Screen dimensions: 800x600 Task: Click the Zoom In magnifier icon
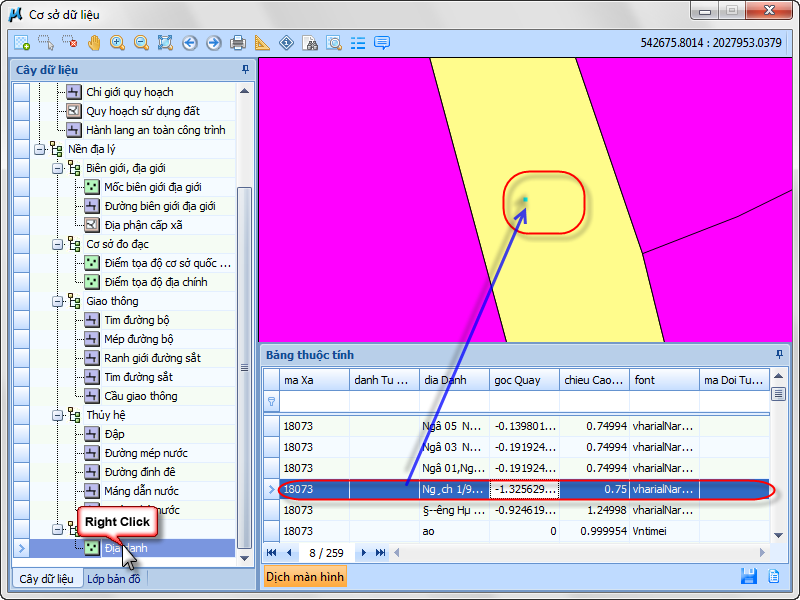coord(118,43)
